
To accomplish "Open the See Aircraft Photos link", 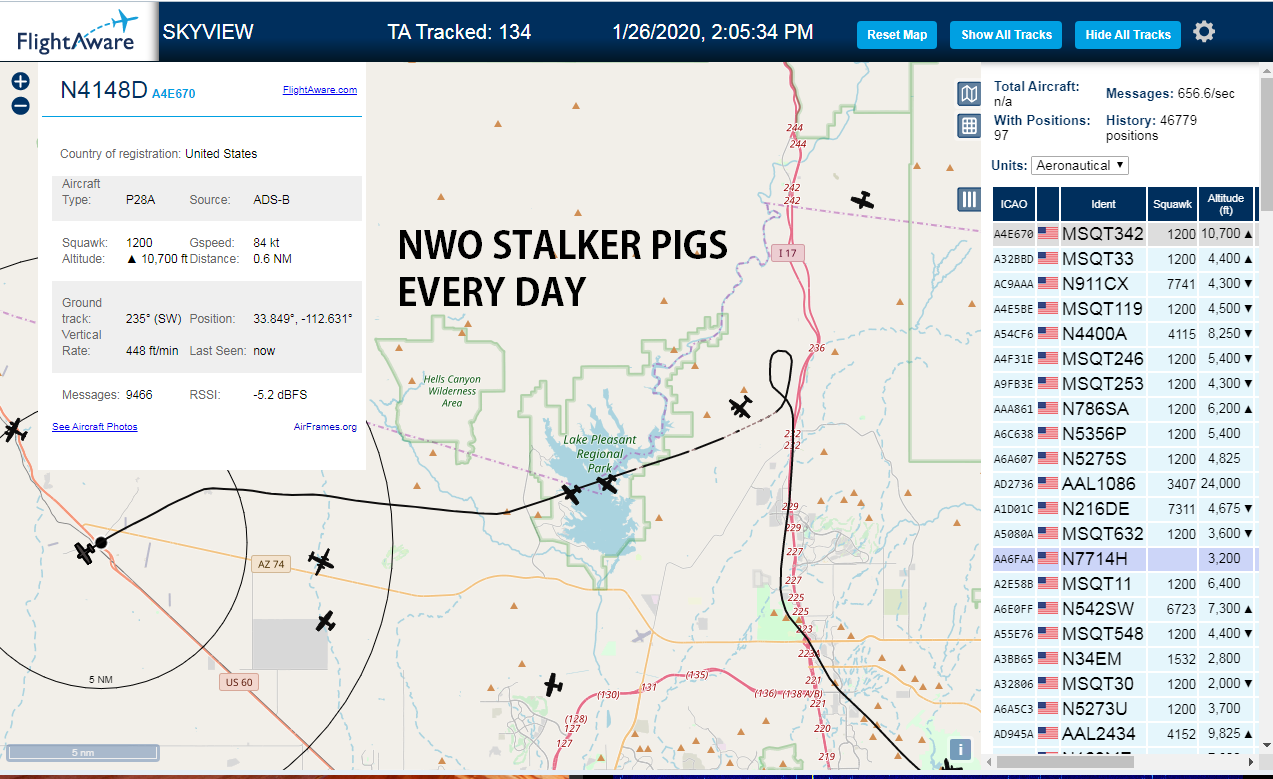I will pos(95,427).
